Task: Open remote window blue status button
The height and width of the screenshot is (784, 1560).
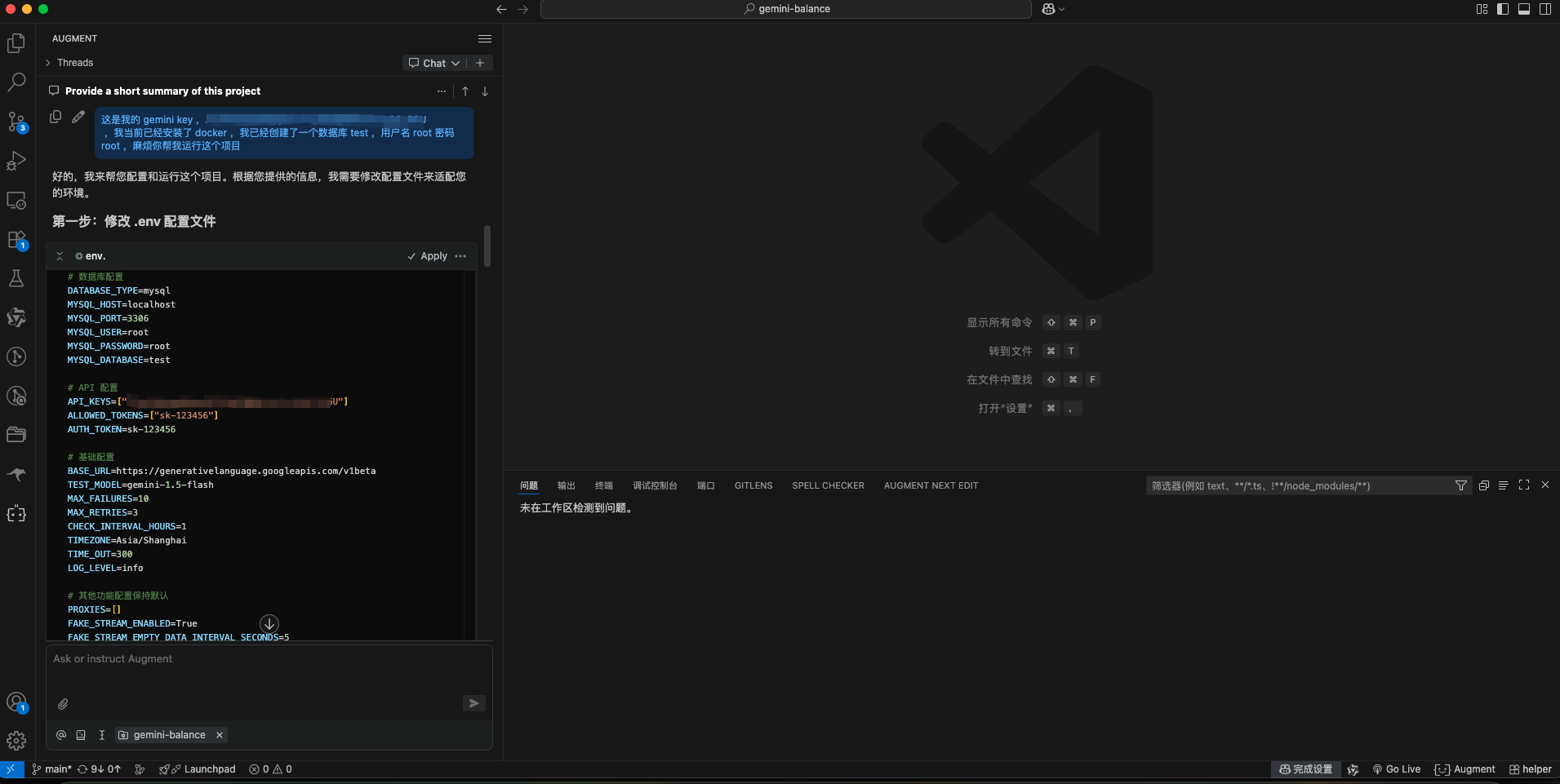Action: tap(11, 769)
